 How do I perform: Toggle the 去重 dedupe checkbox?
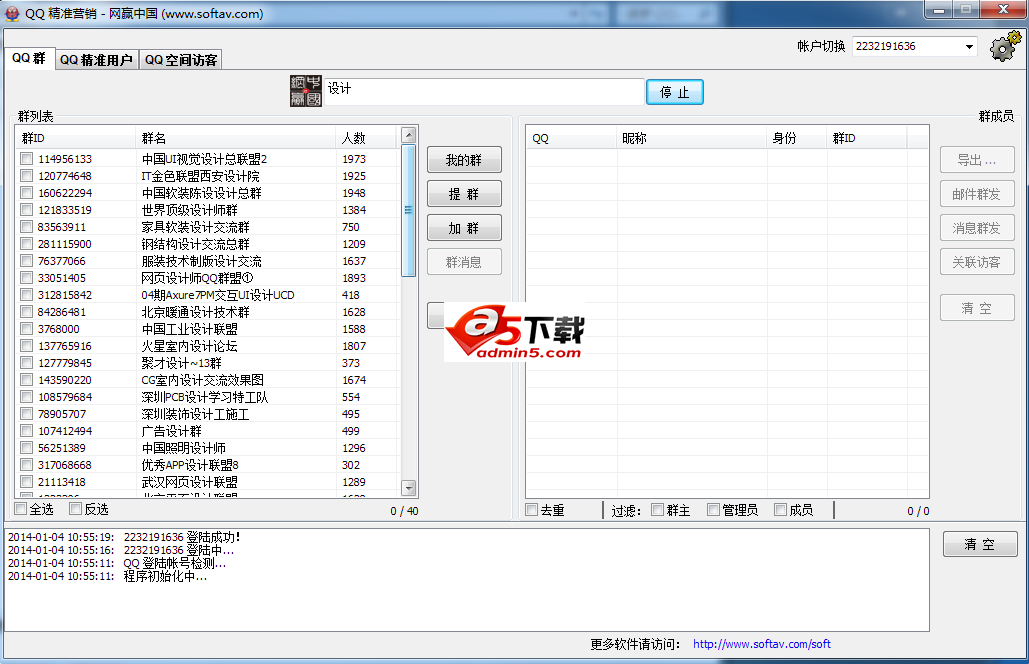(532, 510)
